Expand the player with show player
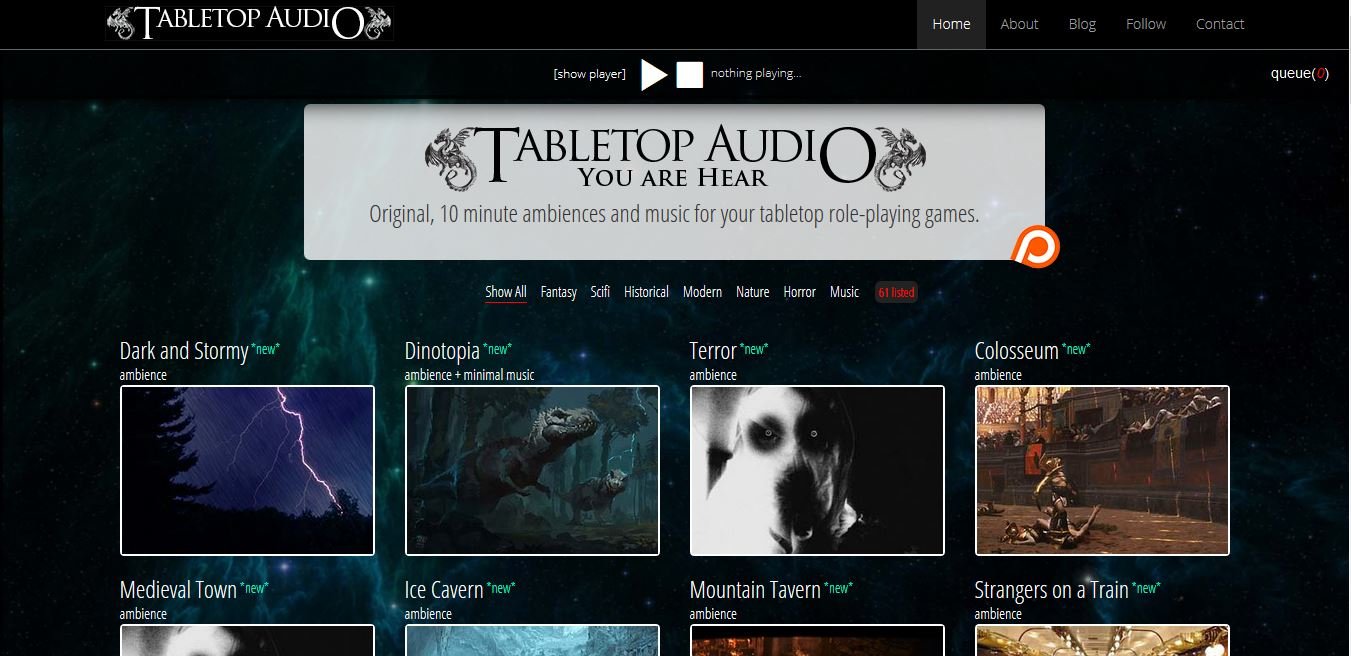Image resolution: width=1351 pixels, height=656 pixels. (589, 74)
